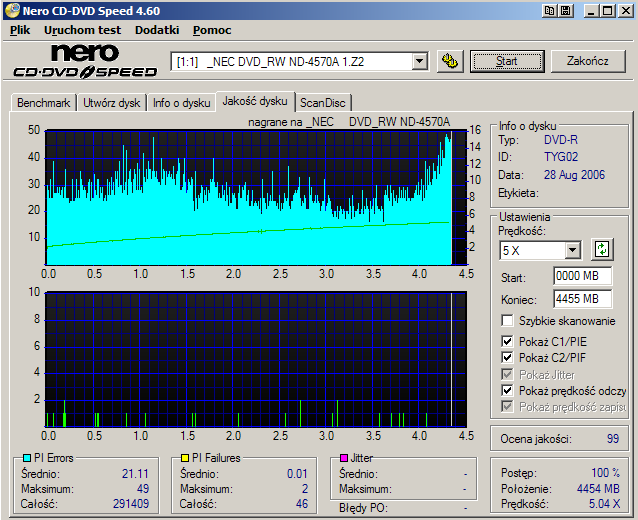The height and width of the screenshot is (520, 638).
Task: Click the Zakończ button
Action: tap(588, 61)
